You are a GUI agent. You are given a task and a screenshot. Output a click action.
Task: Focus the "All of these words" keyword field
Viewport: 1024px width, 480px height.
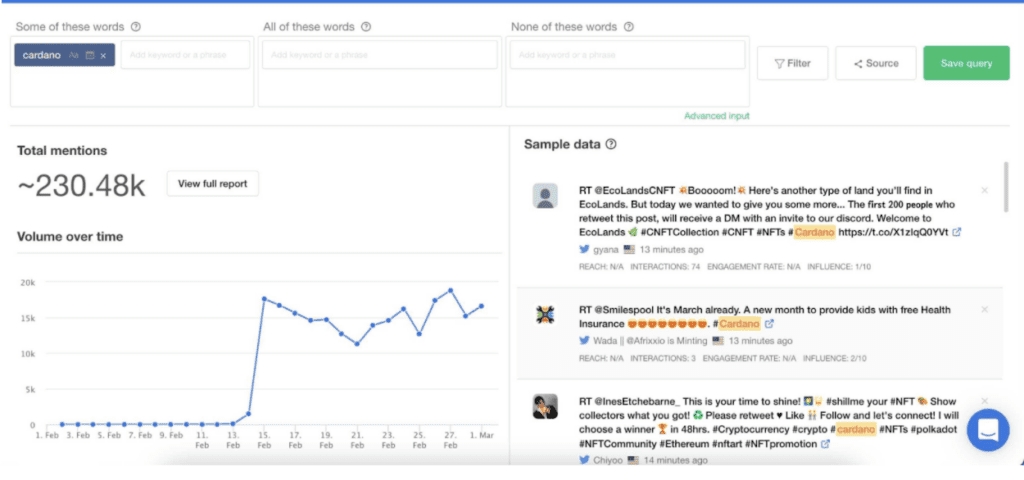[x=378, y=54]
